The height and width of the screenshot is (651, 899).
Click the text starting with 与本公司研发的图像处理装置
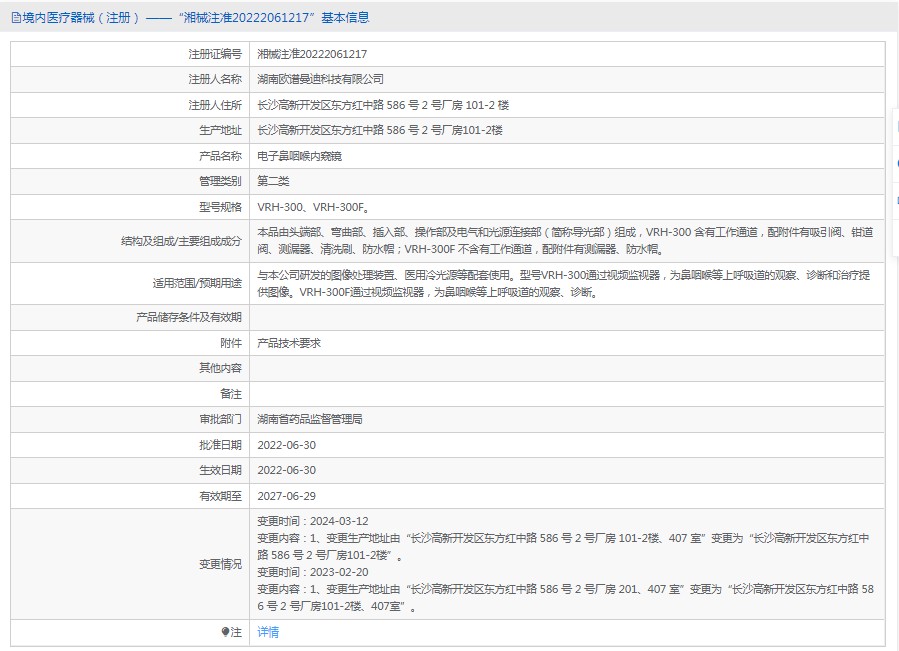pyautogui.click(x=564, y=283)
